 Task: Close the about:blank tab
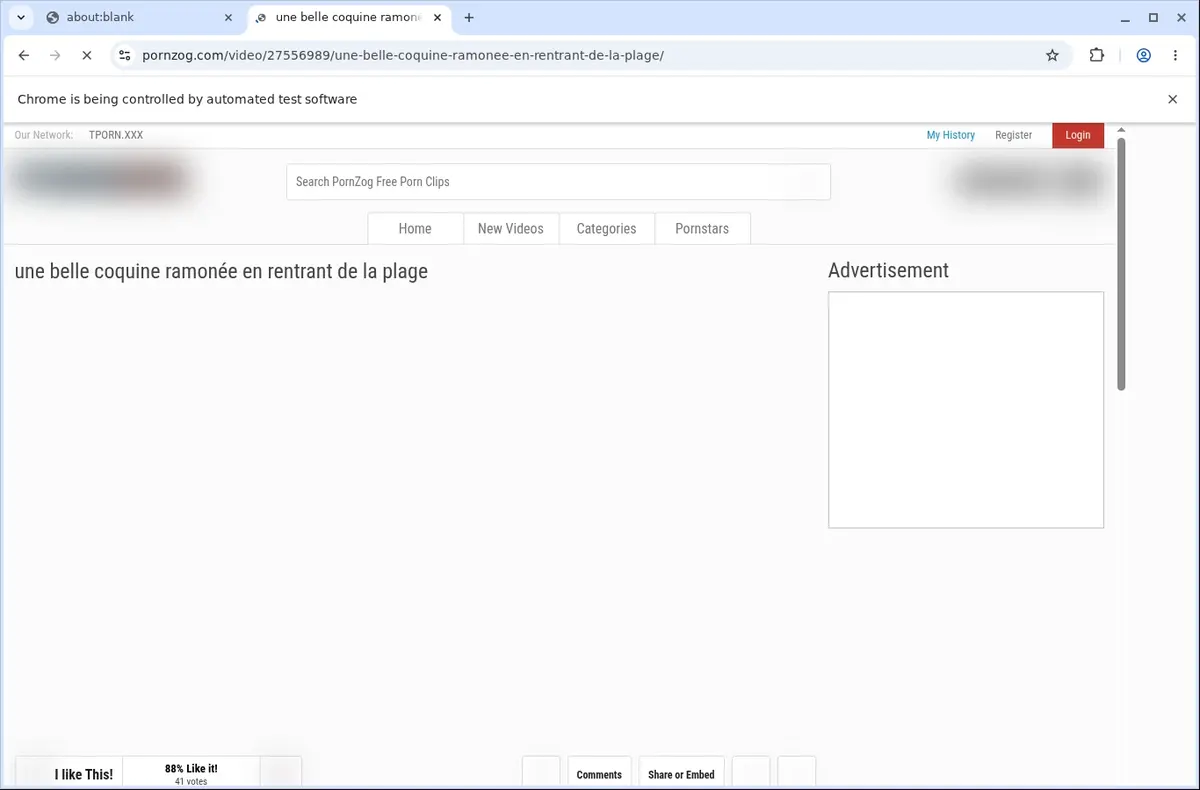tap(228, 17)
